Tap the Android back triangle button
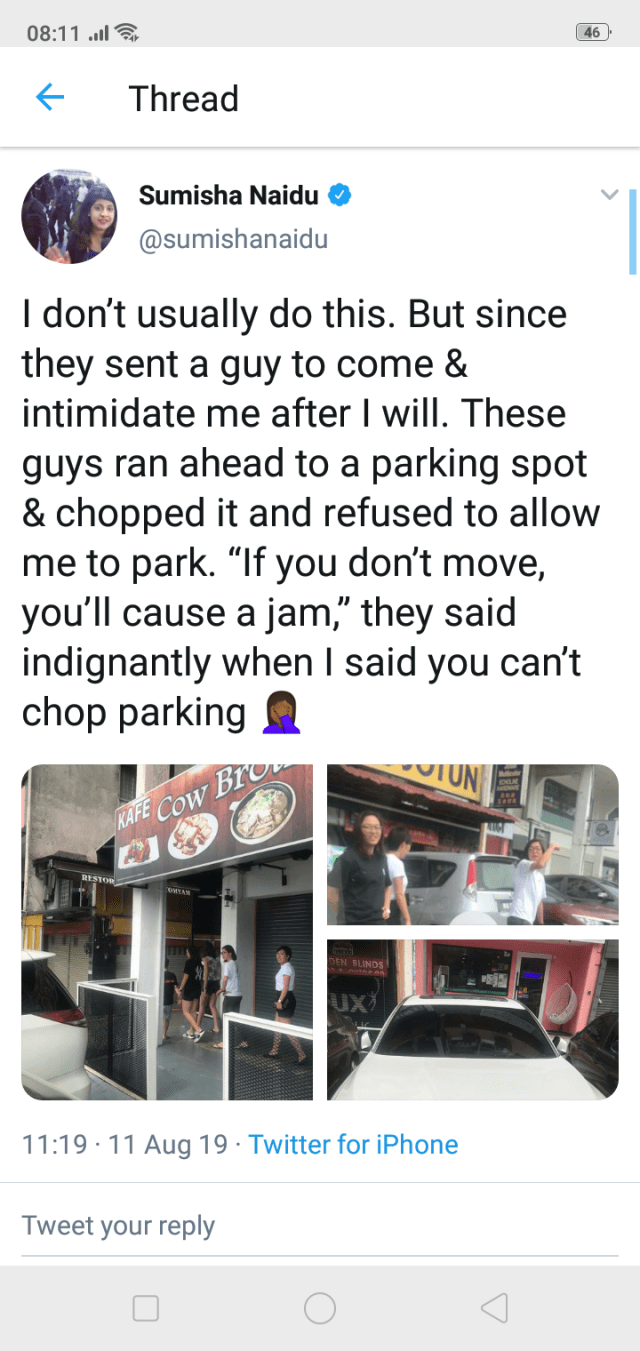640x1351 pixels. [x=494, y=1308]
